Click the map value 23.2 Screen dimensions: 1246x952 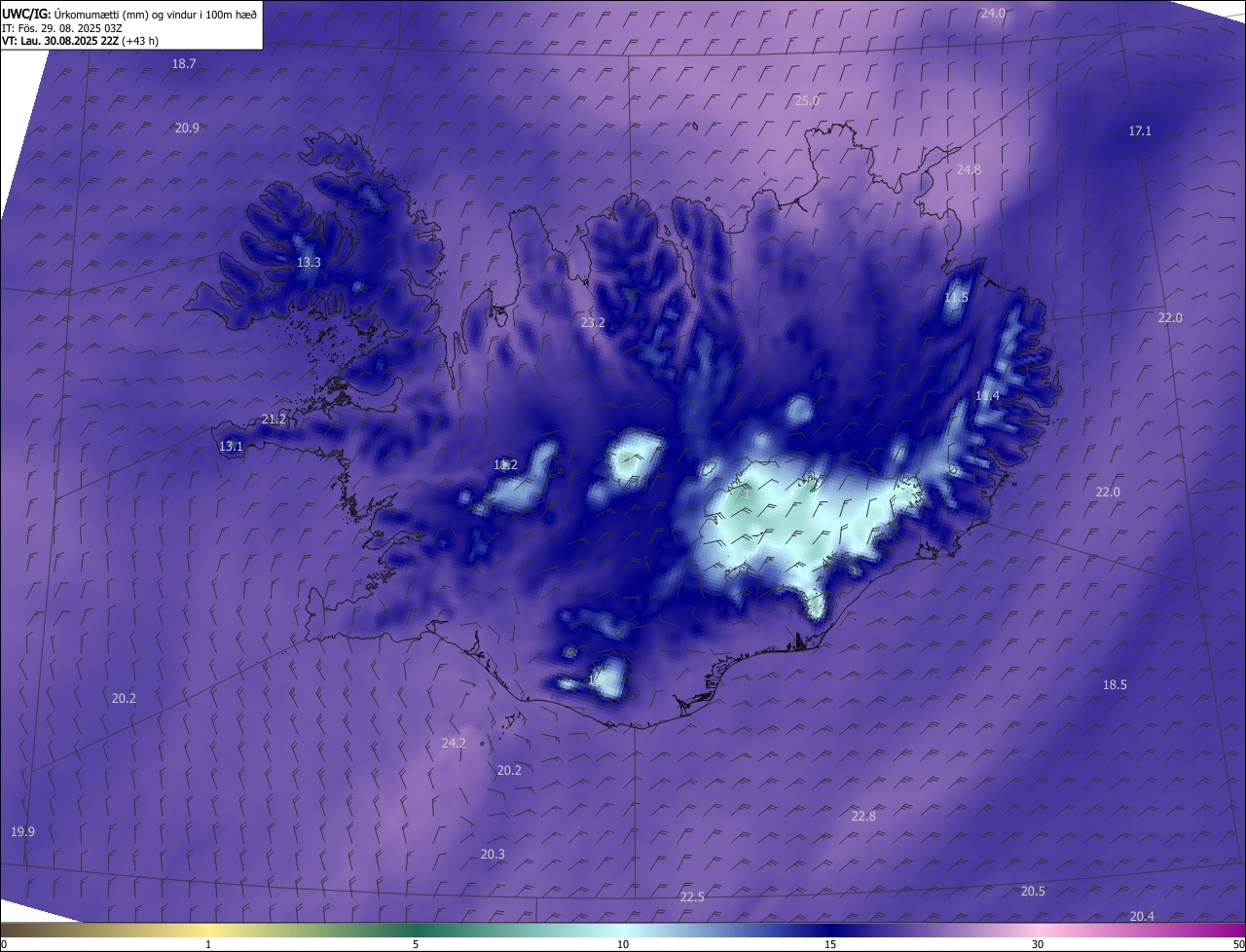[x=593, y=322]
